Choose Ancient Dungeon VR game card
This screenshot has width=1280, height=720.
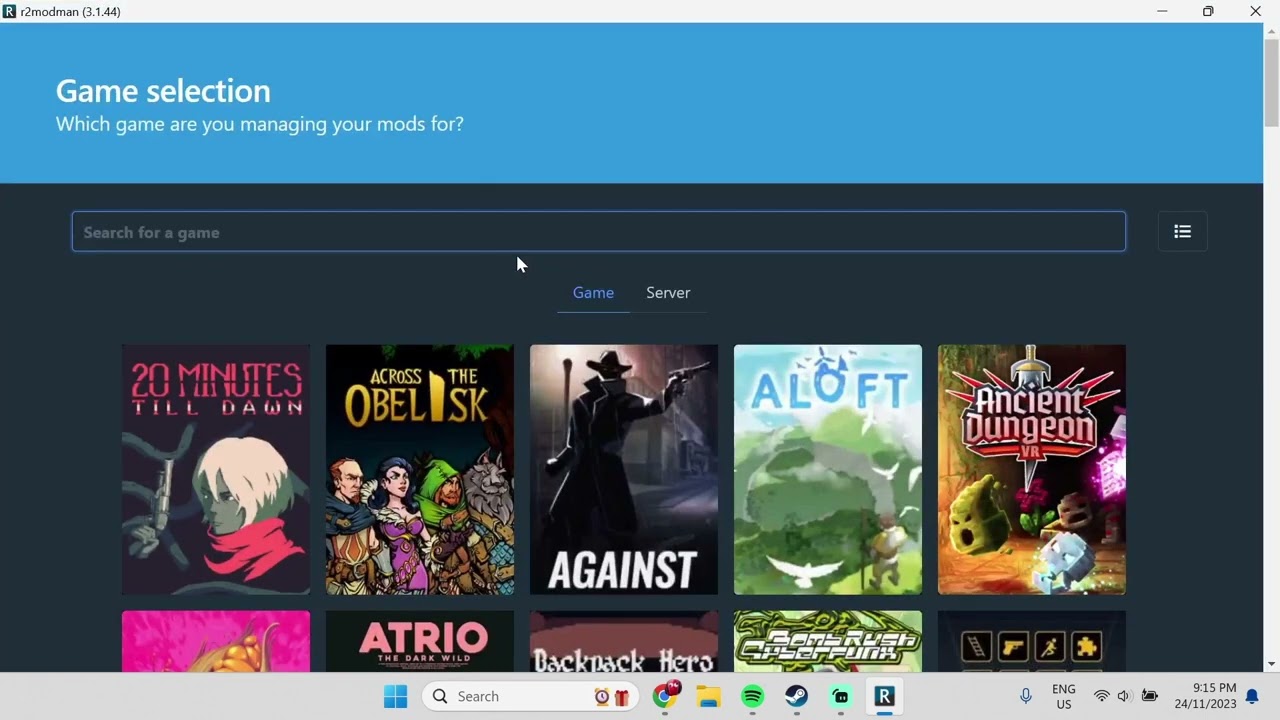[1032, 470]
